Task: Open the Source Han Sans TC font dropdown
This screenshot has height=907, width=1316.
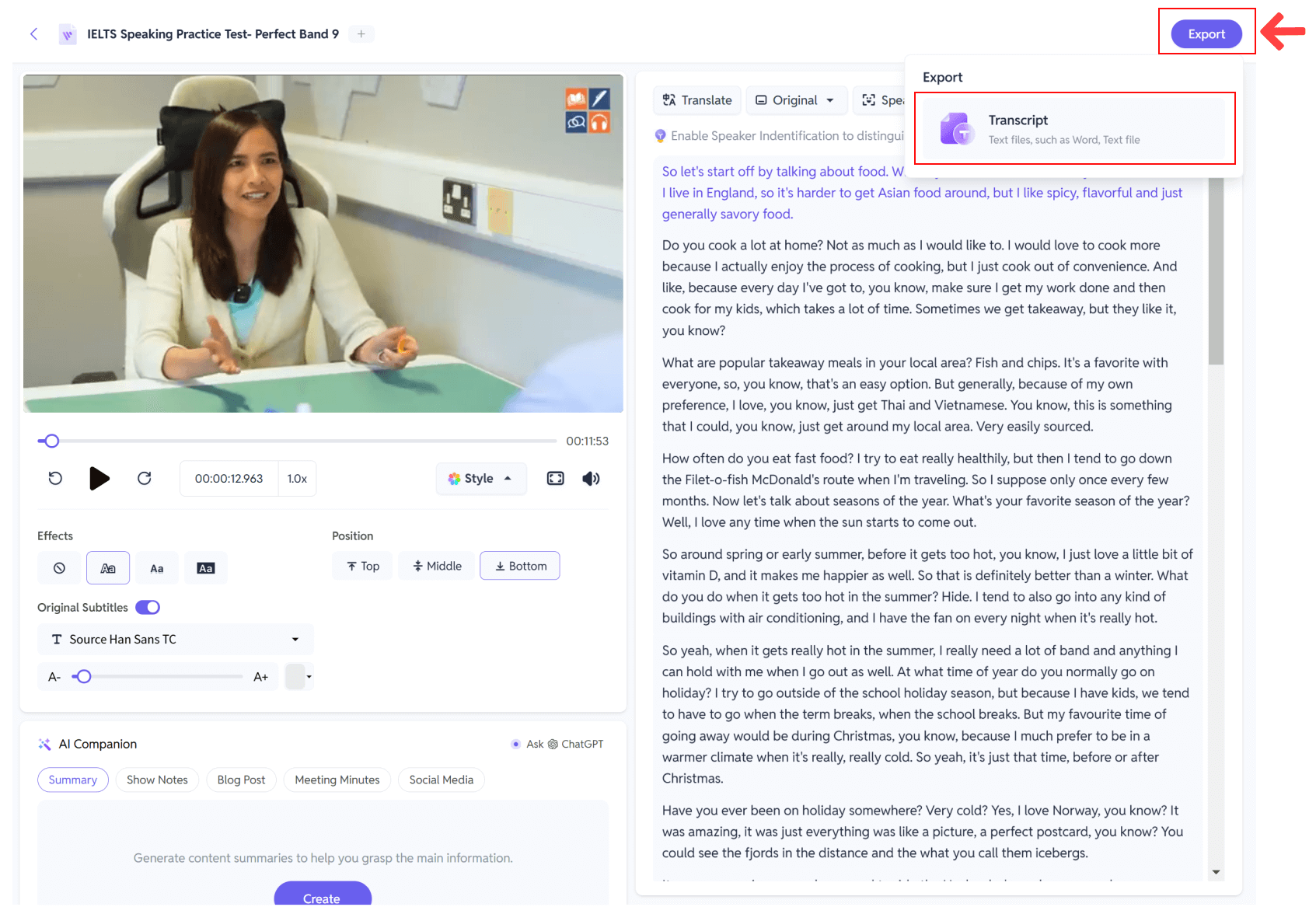Action: click(x=176, y=640)
